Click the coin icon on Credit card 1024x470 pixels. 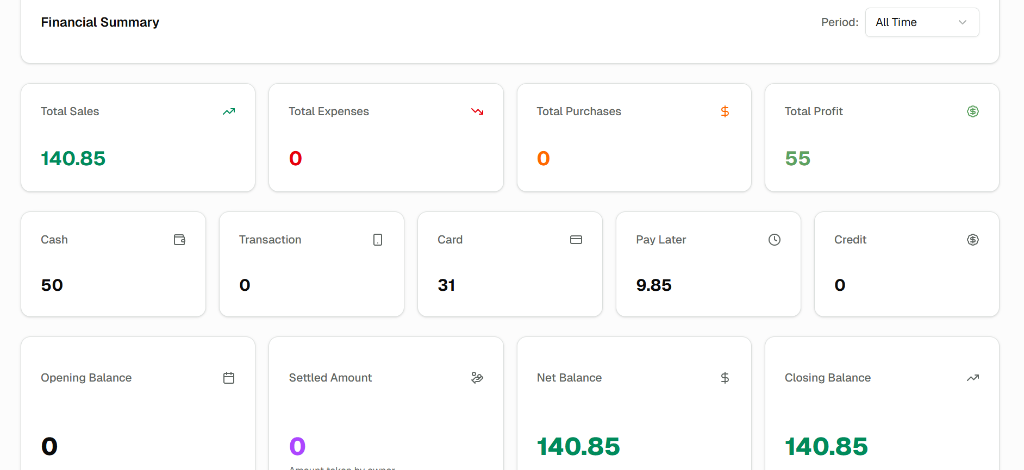point(972,240)
